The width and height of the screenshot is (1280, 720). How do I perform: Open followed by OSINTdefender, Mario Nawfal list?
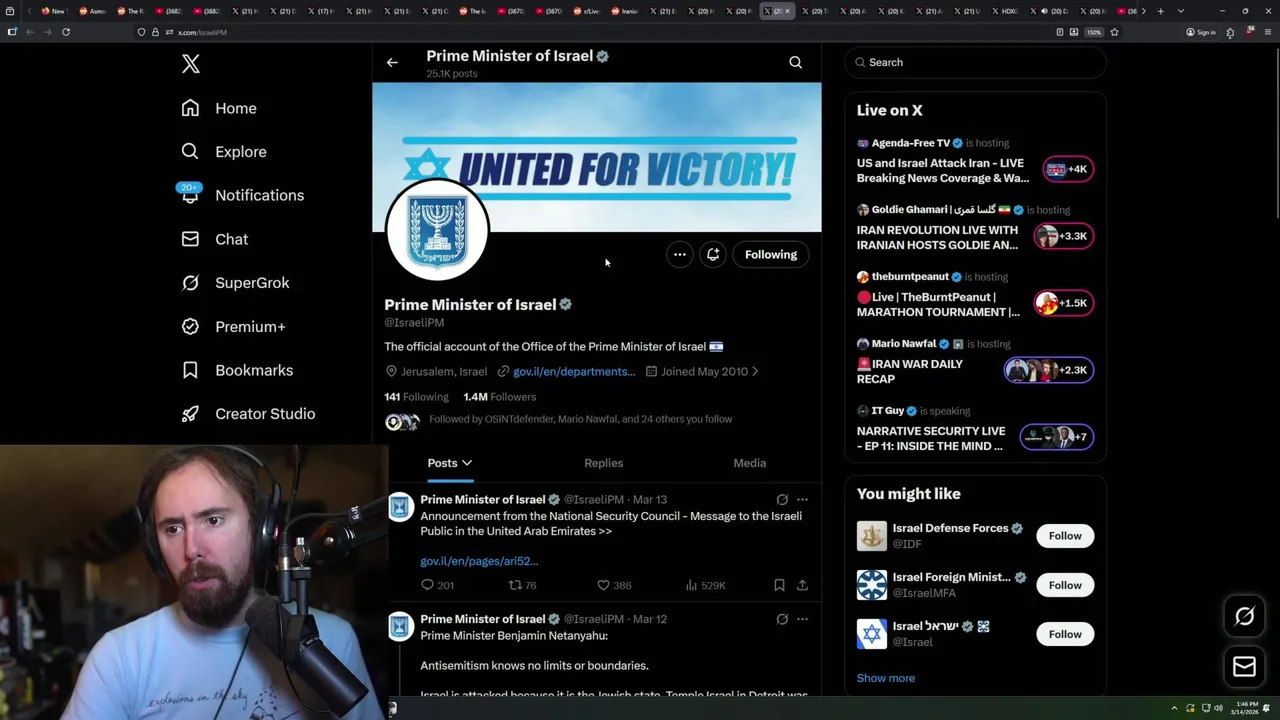click(x=580, y=419)
